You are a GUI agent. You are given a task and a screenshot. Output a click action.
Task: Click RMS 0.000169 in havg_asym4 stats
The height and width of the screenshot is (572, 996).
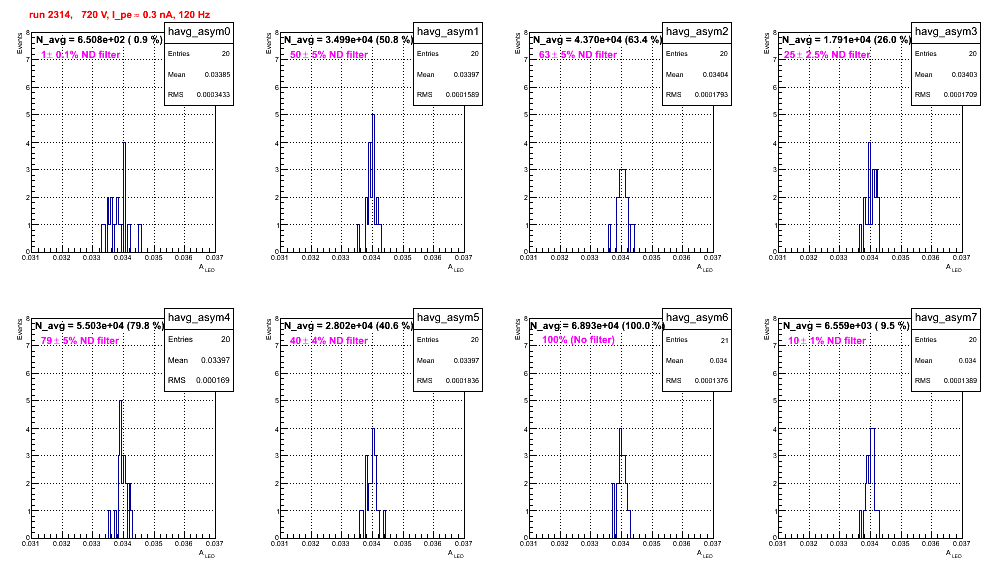[199, 380]
